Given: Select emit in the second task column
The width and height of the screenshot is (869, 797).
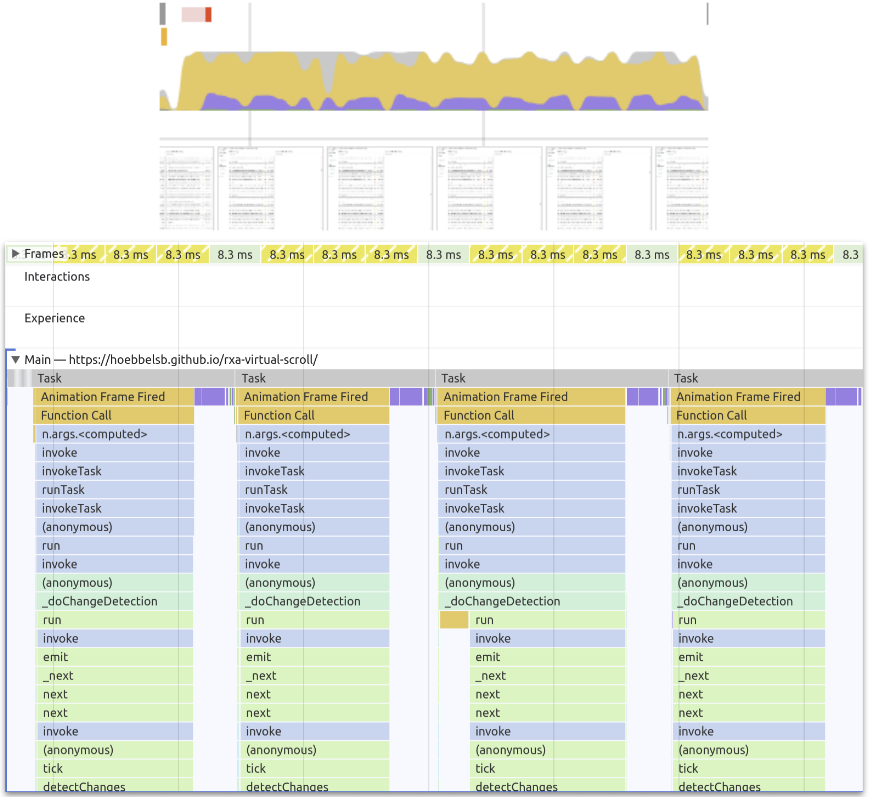Looking at the screenshot, I should [312, 657].
